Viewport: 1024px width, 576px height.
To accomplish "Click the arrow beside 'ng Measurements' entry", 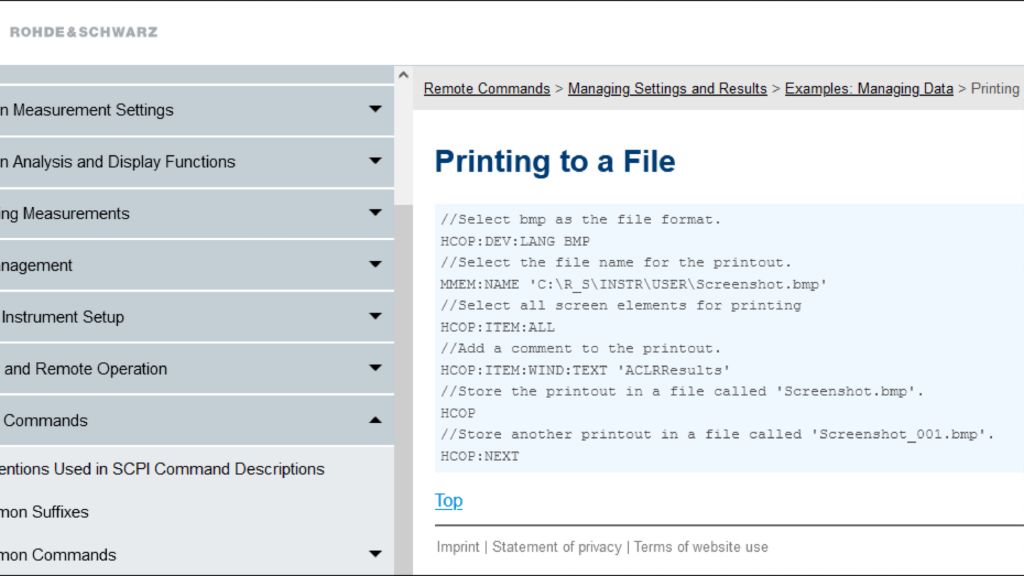I will coord(375,213).
